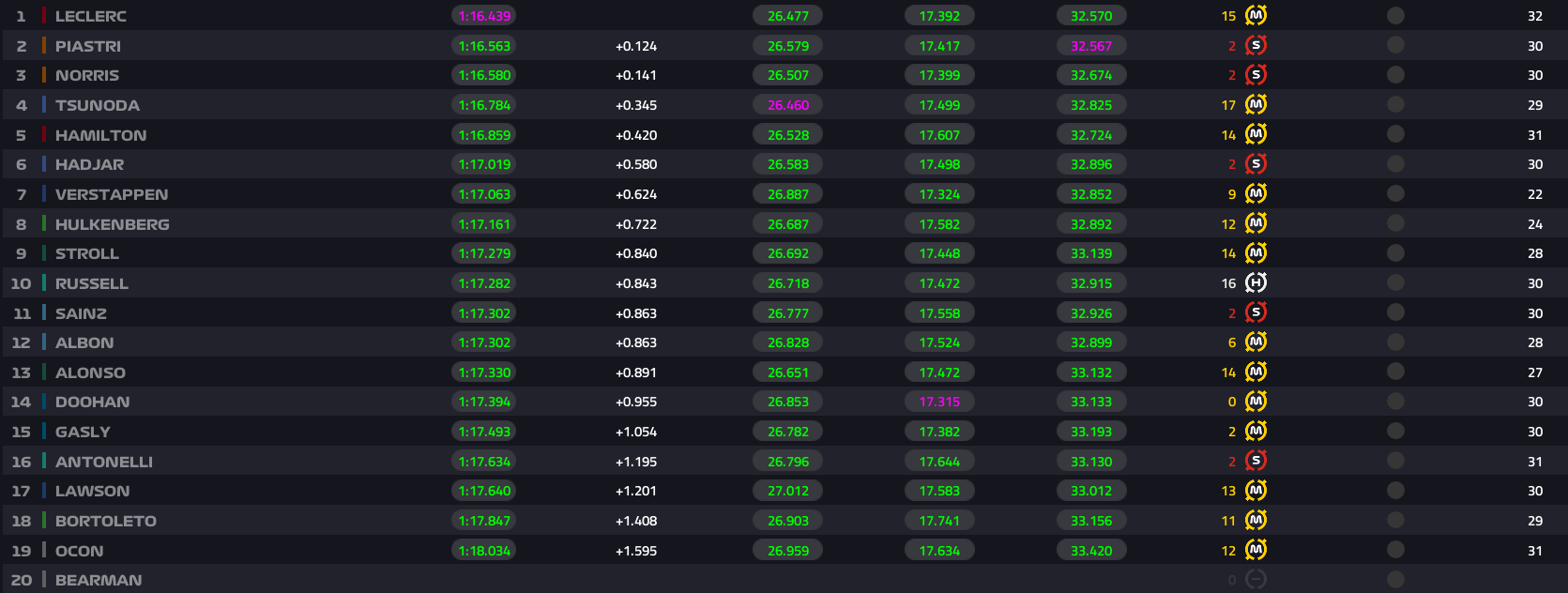
Task: Select Verstappen's medium tyre compound icon
Action: click(x=1256, y=193)
